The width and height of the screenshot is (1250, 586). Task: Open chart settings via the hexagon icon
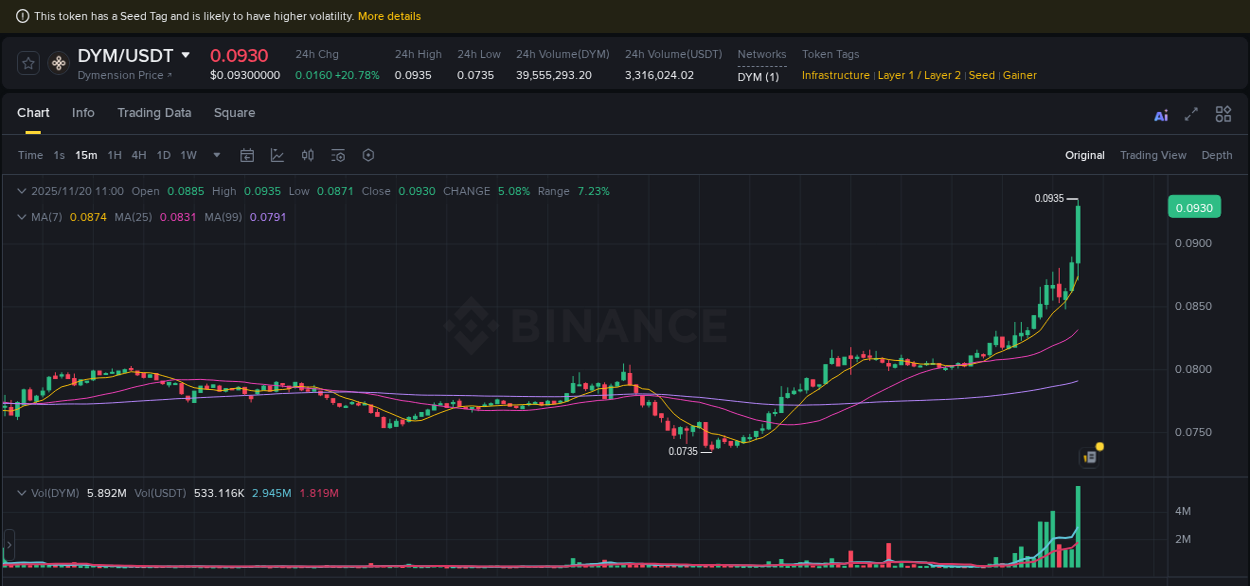pos(368,155)
